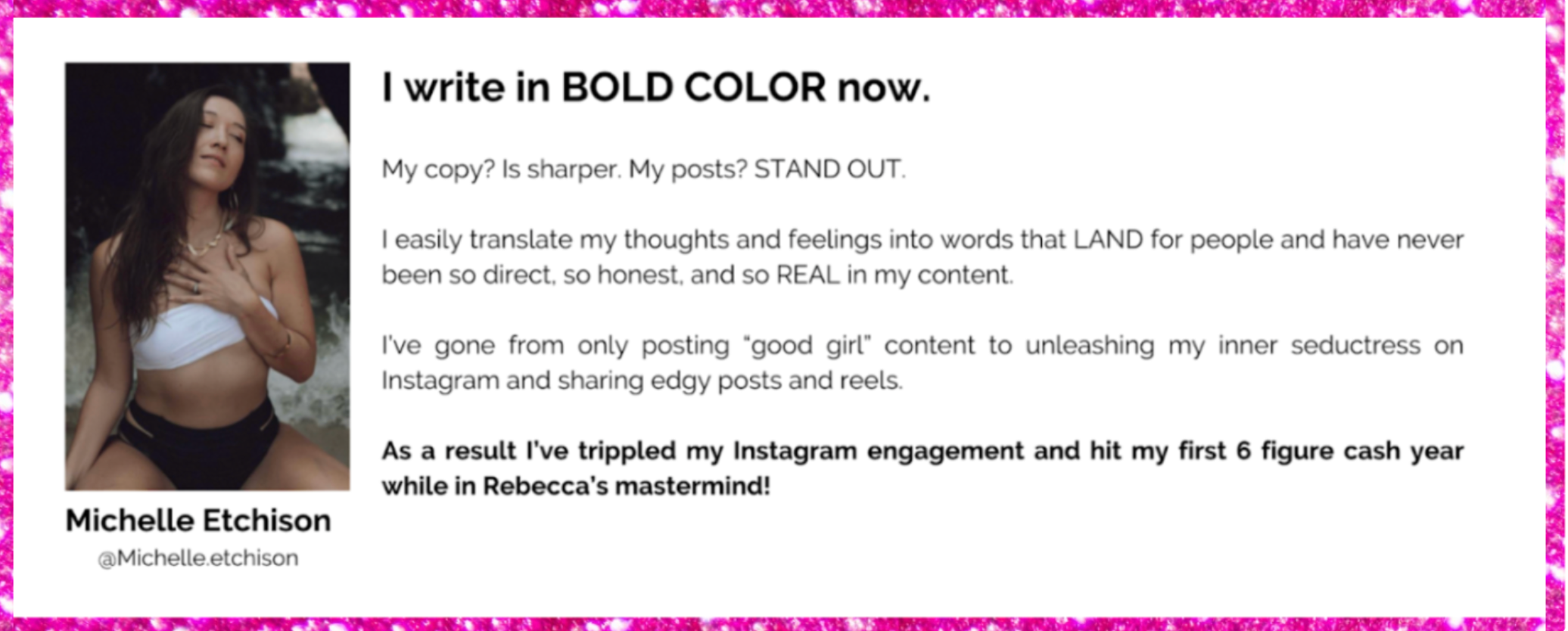Click the bold line starting "As a result"

pos(922,468)
